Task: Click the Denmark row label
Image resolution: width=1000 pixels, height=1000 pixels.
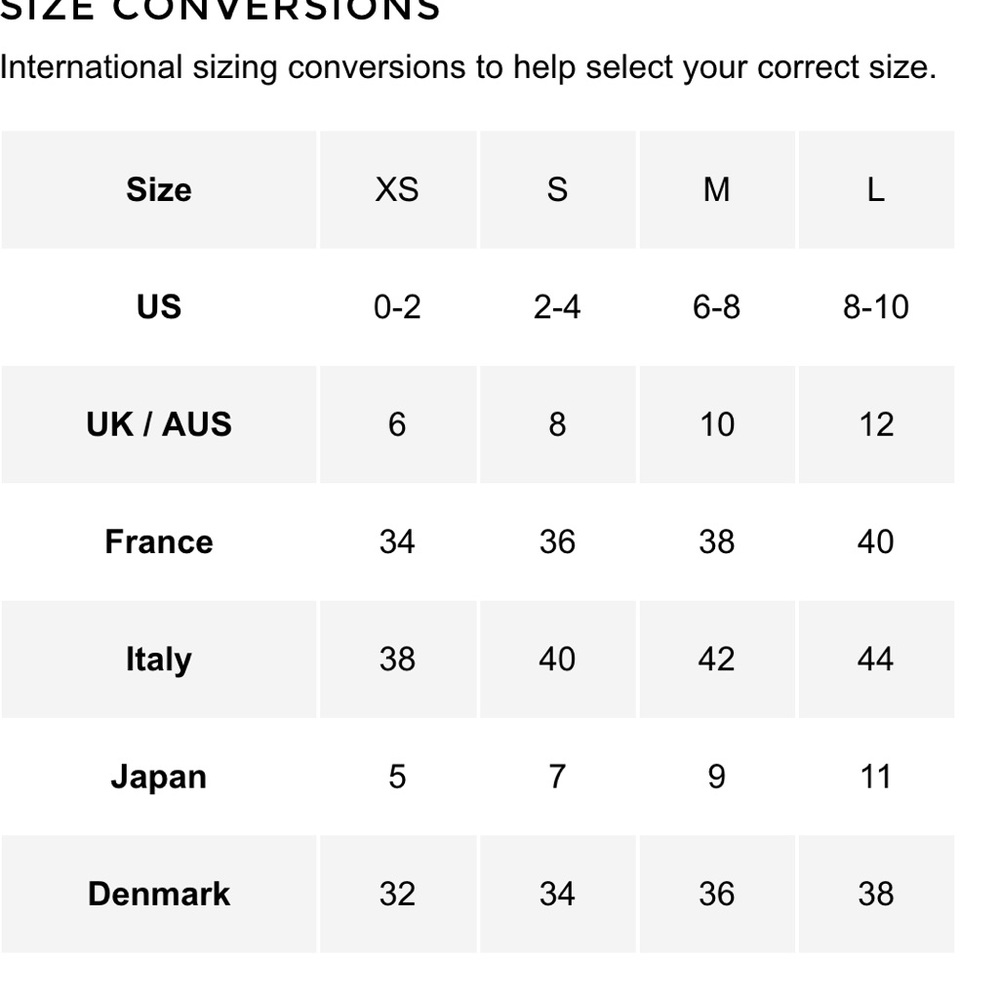Action: pyautogui.click(x=159, y=893)
